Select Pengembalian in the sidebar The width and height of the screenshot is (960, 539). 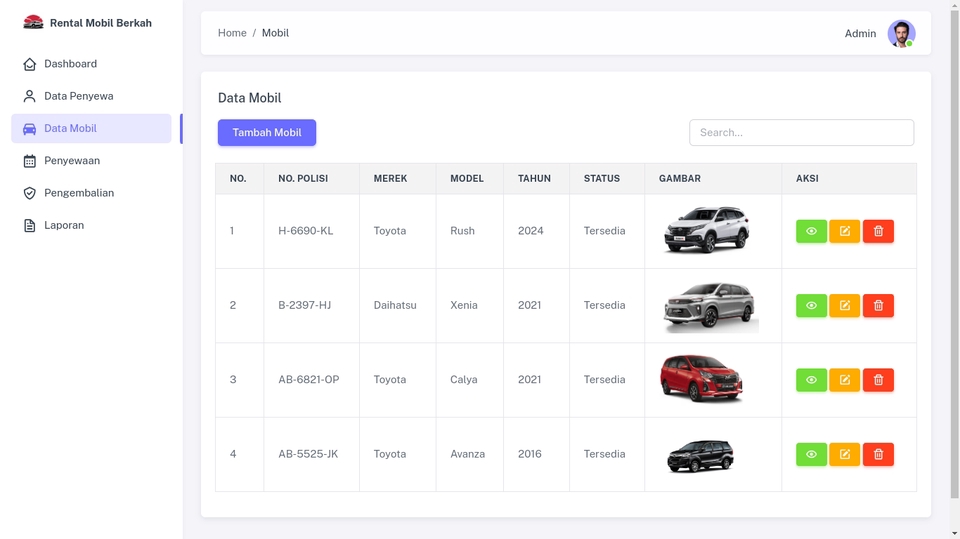pyautogui.click(x=78, y=193)
